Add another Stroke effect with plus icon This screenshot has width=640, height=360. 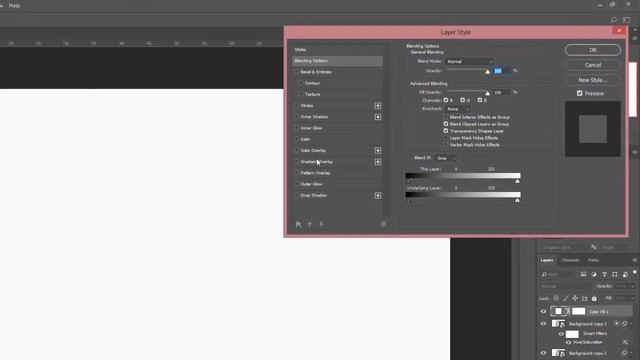(x=378, y=106)
